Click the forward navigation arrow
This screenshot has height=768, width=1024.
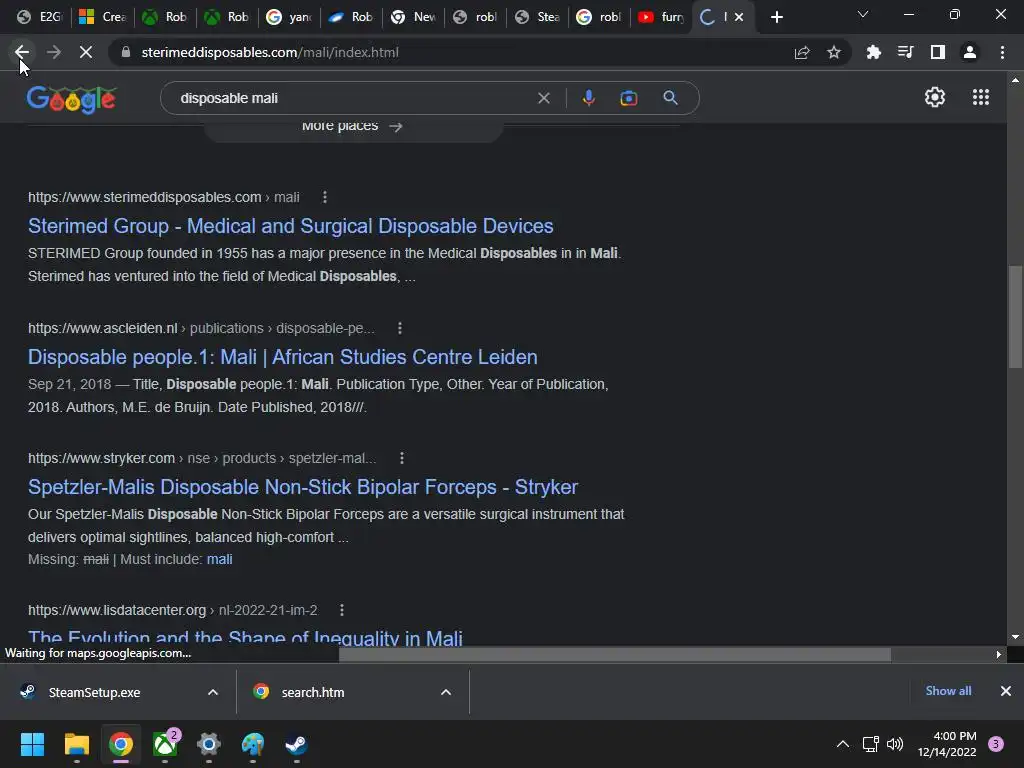pos(54,52)
